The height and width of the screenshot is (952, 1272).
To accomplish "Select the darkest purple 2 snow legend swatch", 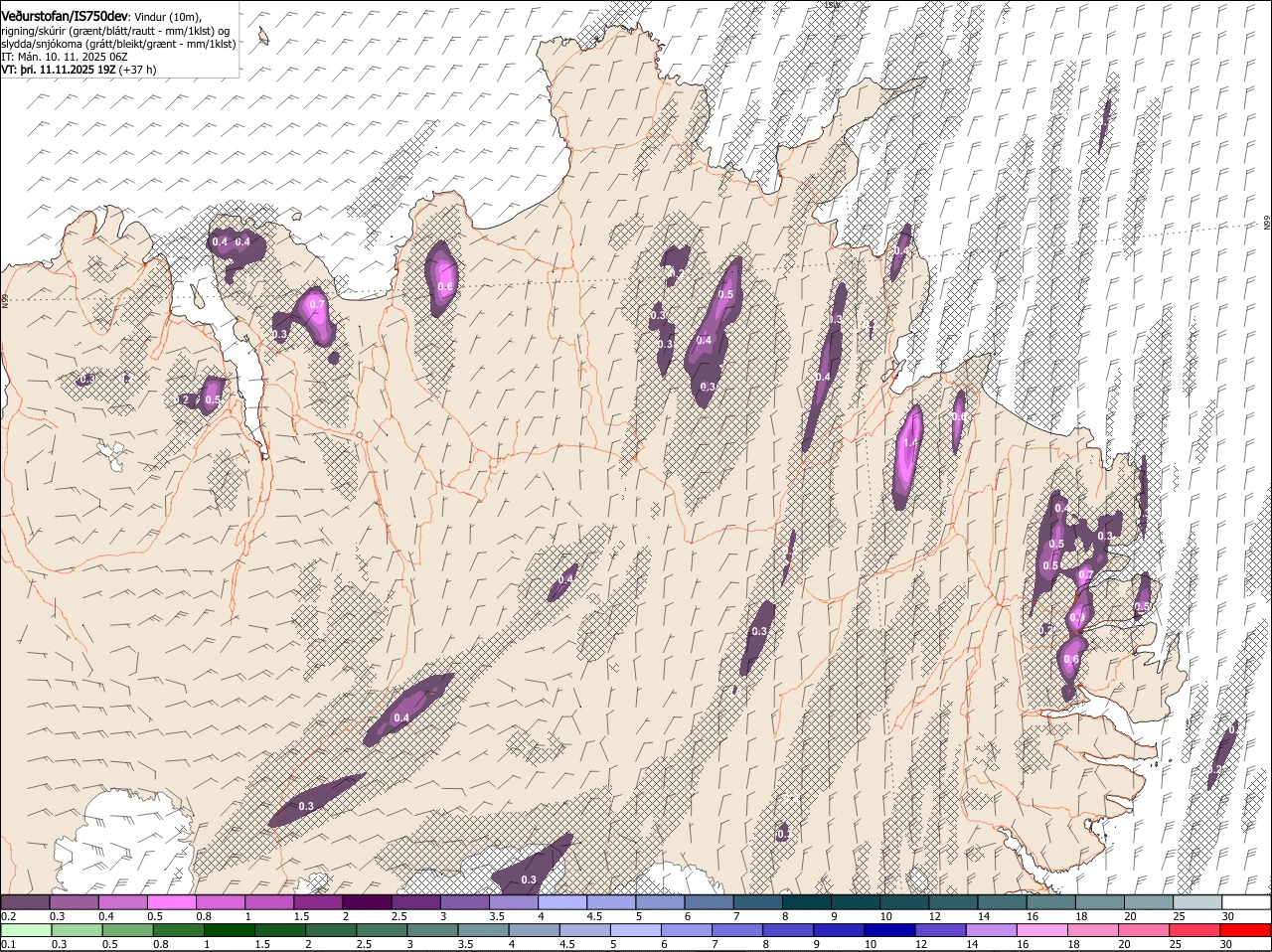I will [367, 901].
